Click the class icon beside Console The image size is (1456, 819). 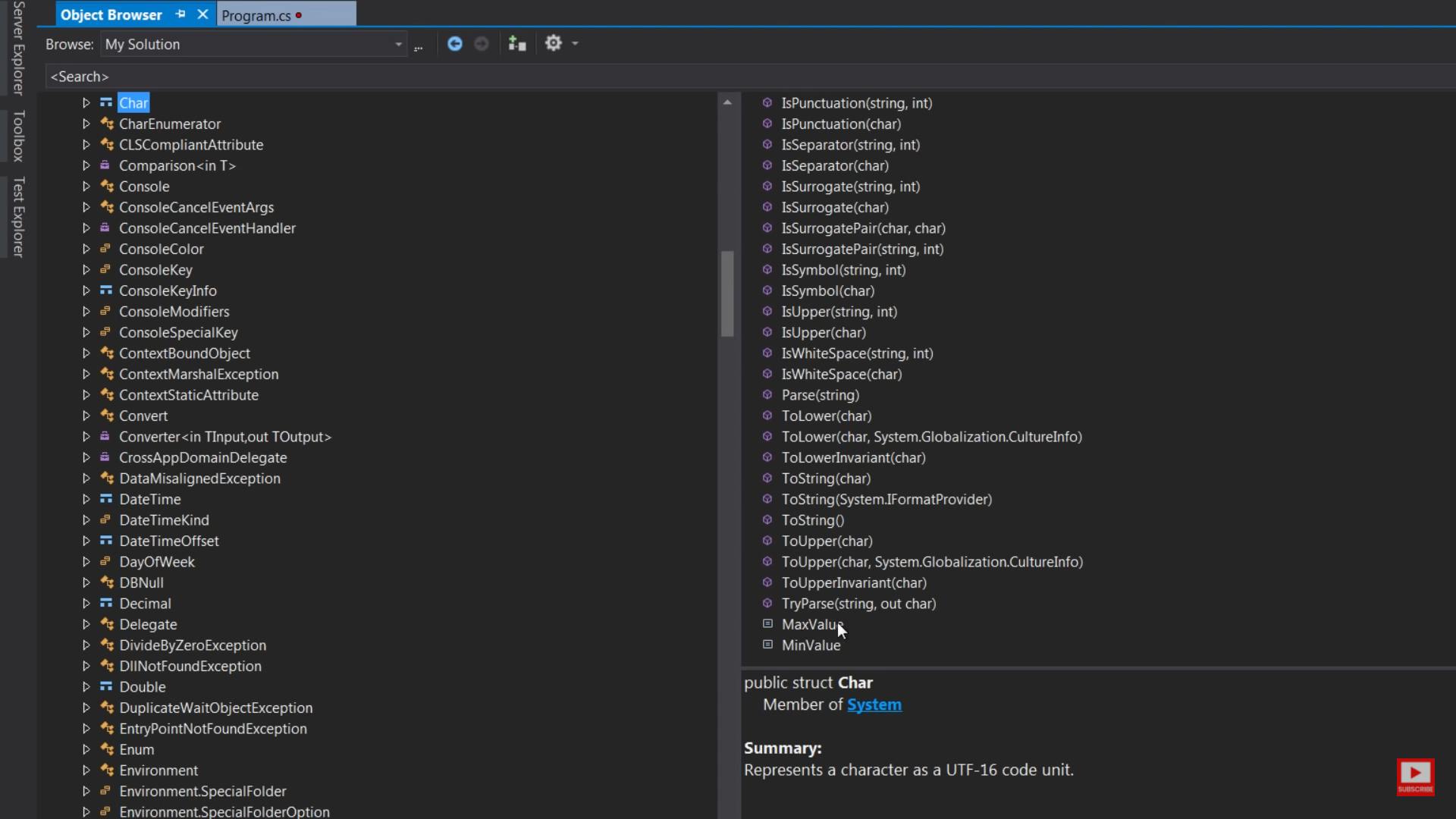(x=106, y=186)
